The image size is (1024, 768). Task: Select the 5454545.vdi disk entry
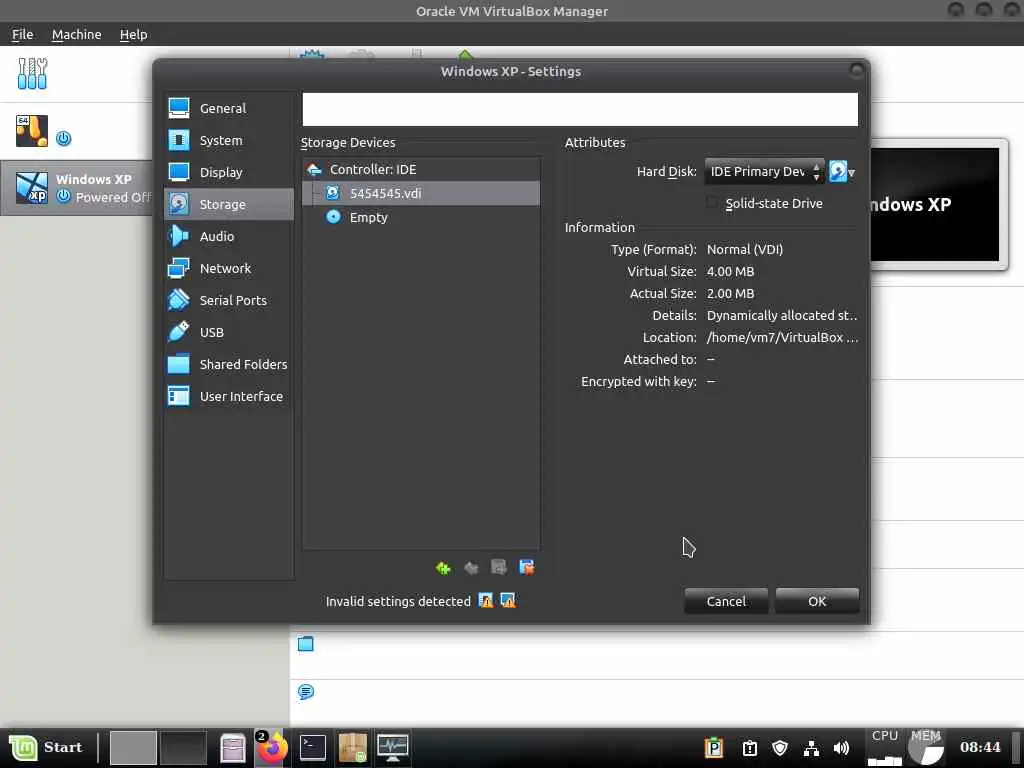point(421,193)
